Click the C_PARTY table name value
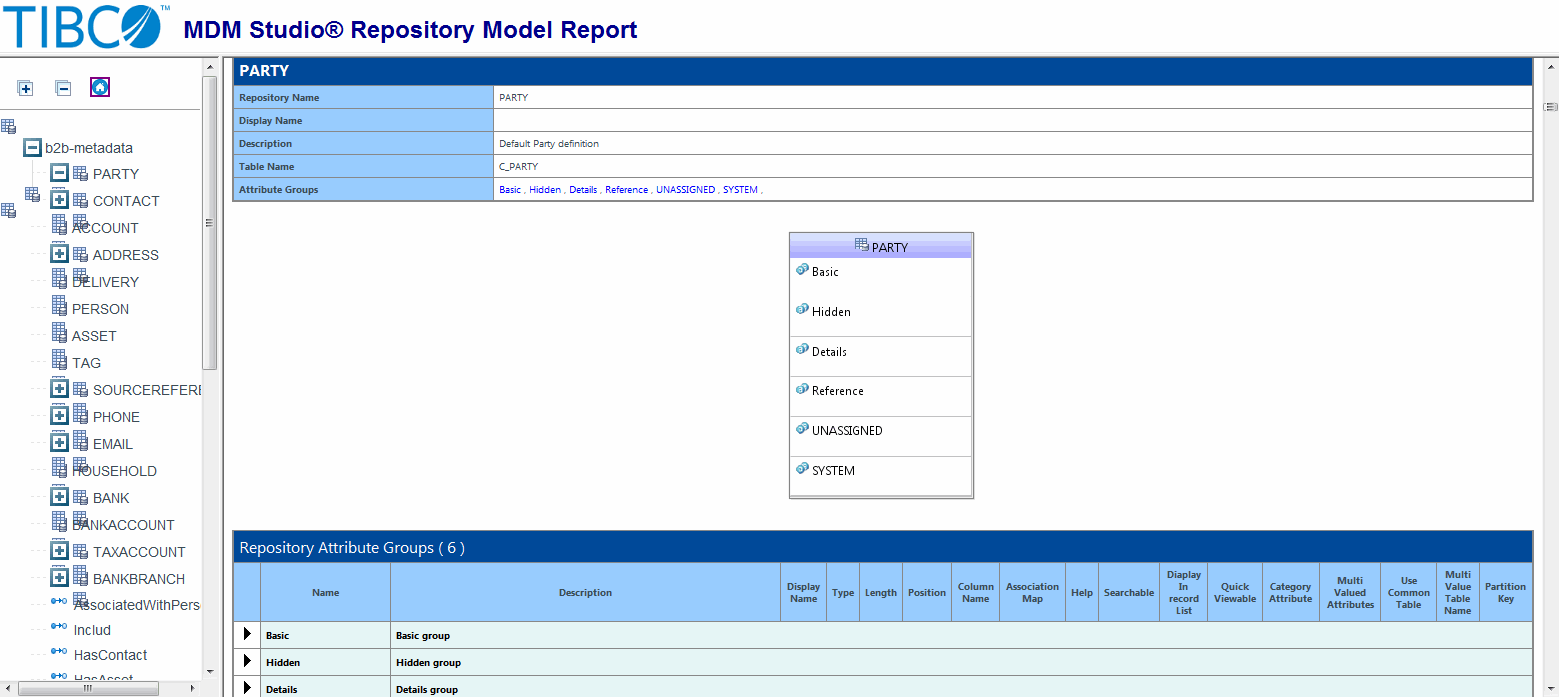This screenshot has width=1559, height=697. 518,166
